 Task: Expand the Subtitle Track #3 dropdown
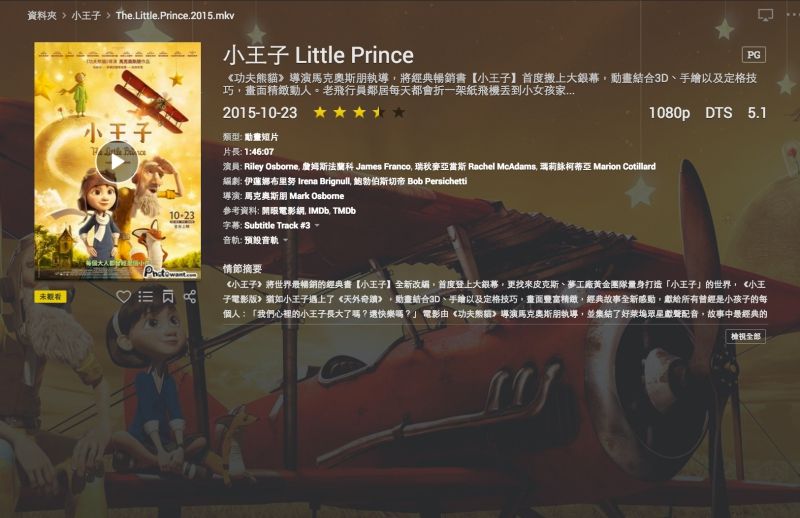point(282,226)
